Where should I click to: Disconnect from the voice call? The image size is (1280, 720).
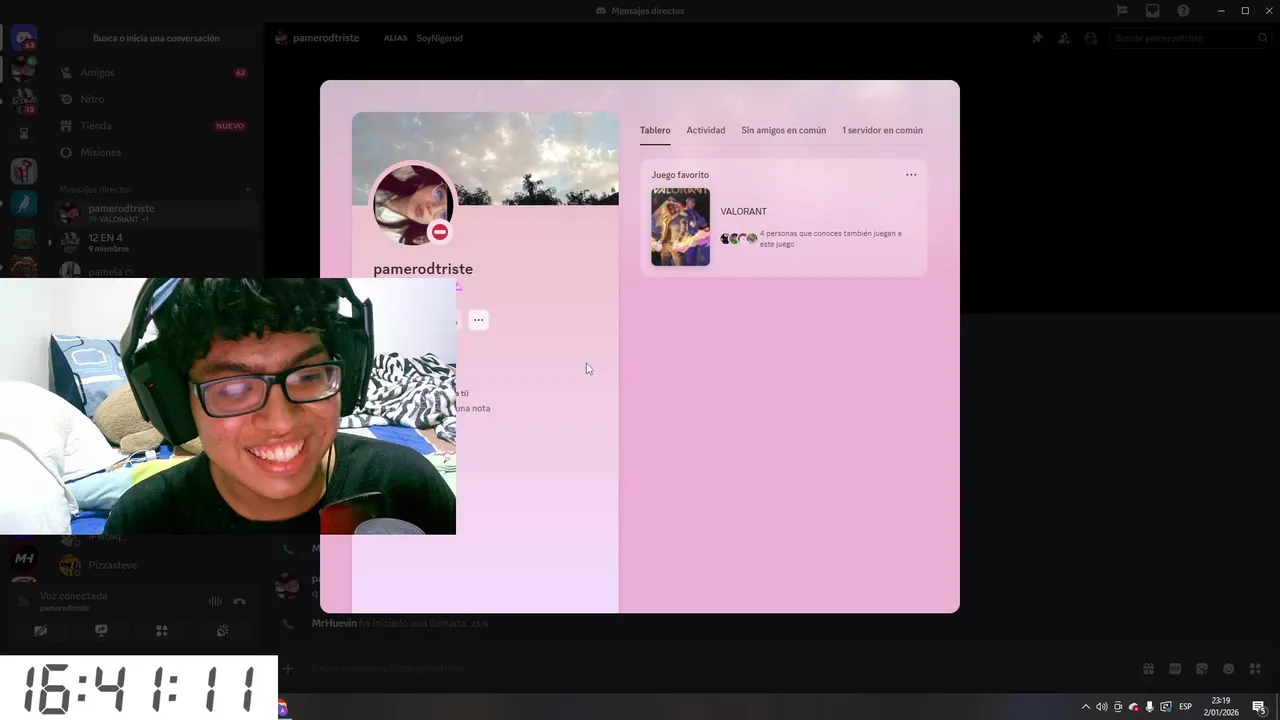239,601
